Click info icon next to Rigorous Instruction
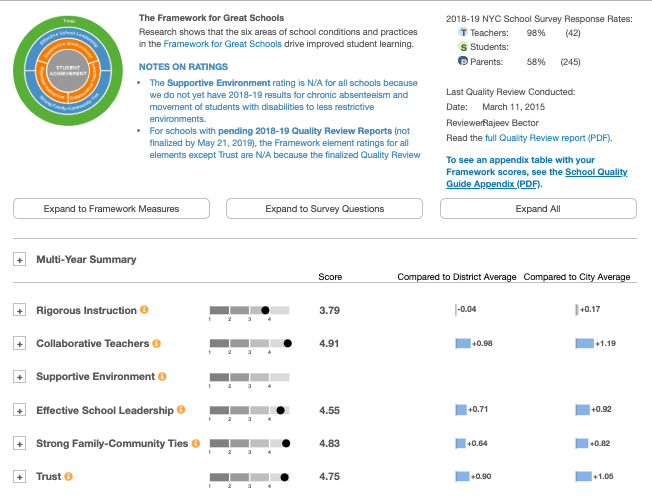 tap(145, 310)
